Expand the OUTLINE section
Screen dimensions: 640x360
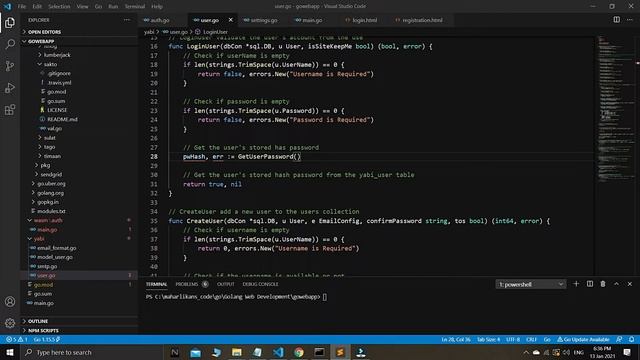tap(80, 321)
